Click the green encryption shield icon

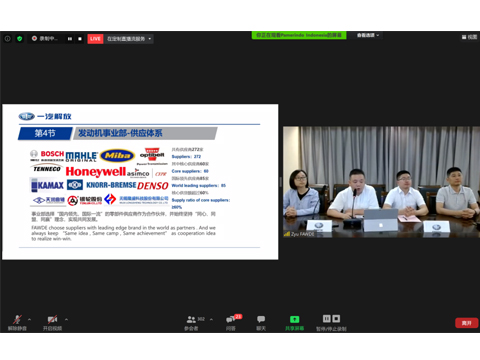20,39
